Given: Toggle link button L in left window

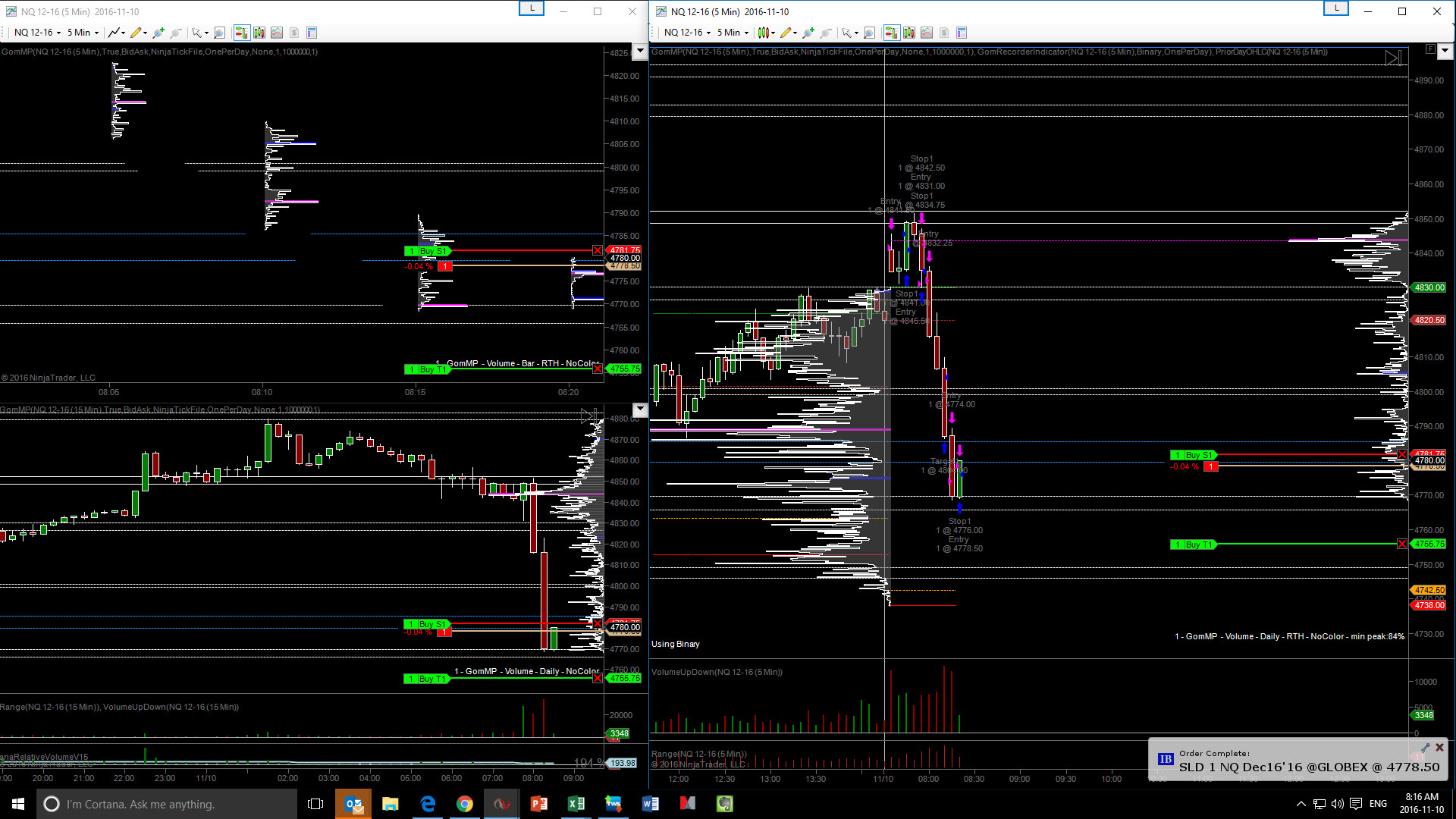Looking at the screenshot, I should 532,8.
